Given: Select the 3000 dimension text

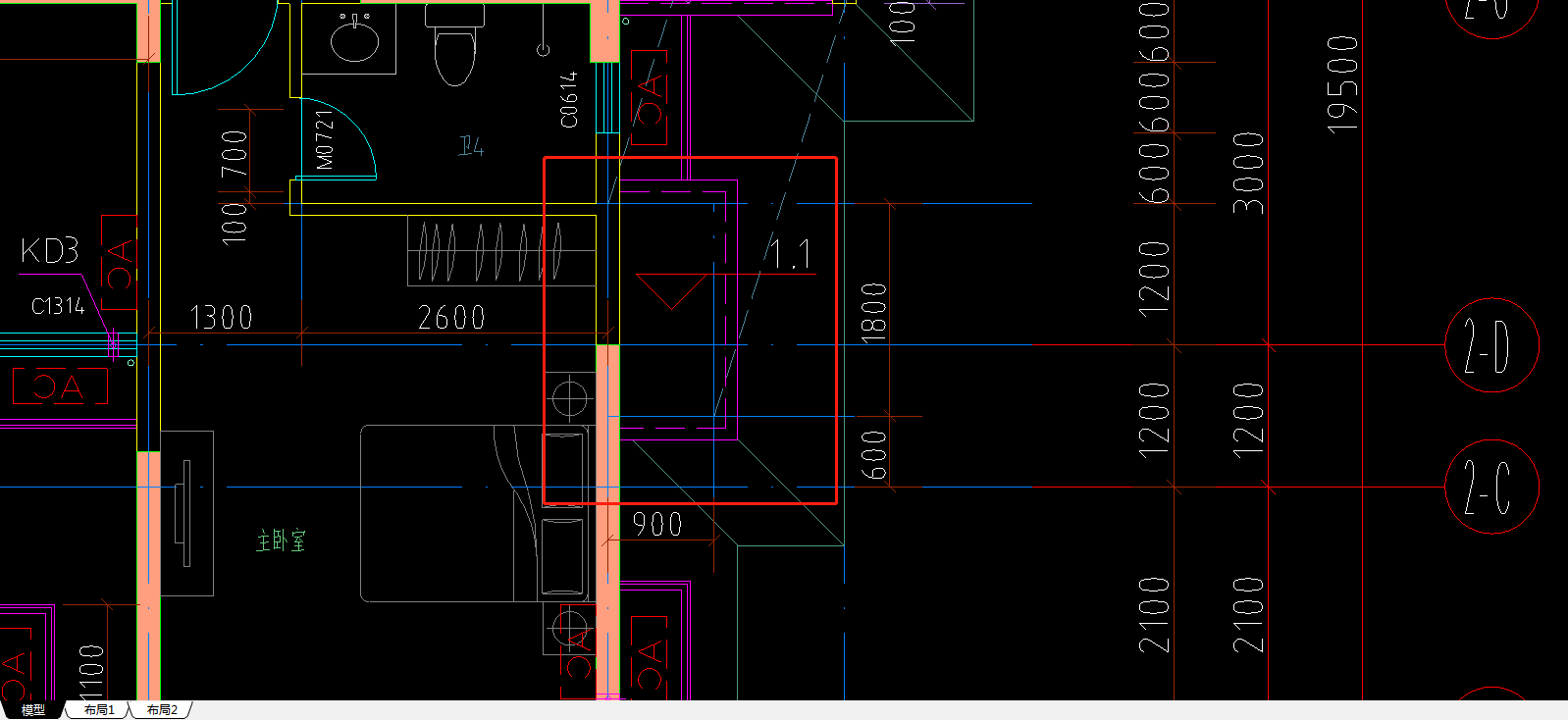Looking at the screenshot, I should click(1248, 174).
